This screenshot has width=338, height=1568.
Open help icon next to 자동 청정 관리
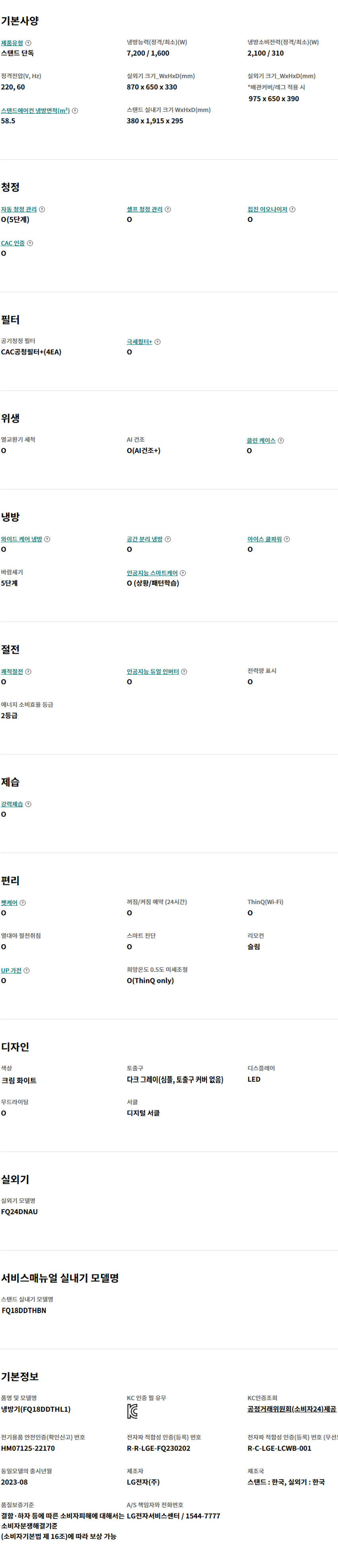coord(42,209)
